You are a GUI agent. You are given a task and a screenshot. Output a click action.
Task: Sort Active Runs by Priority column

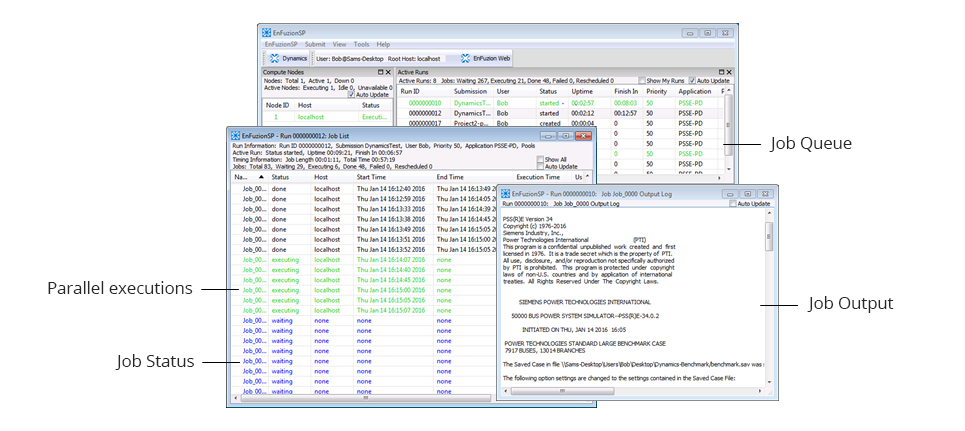(659, 91)
